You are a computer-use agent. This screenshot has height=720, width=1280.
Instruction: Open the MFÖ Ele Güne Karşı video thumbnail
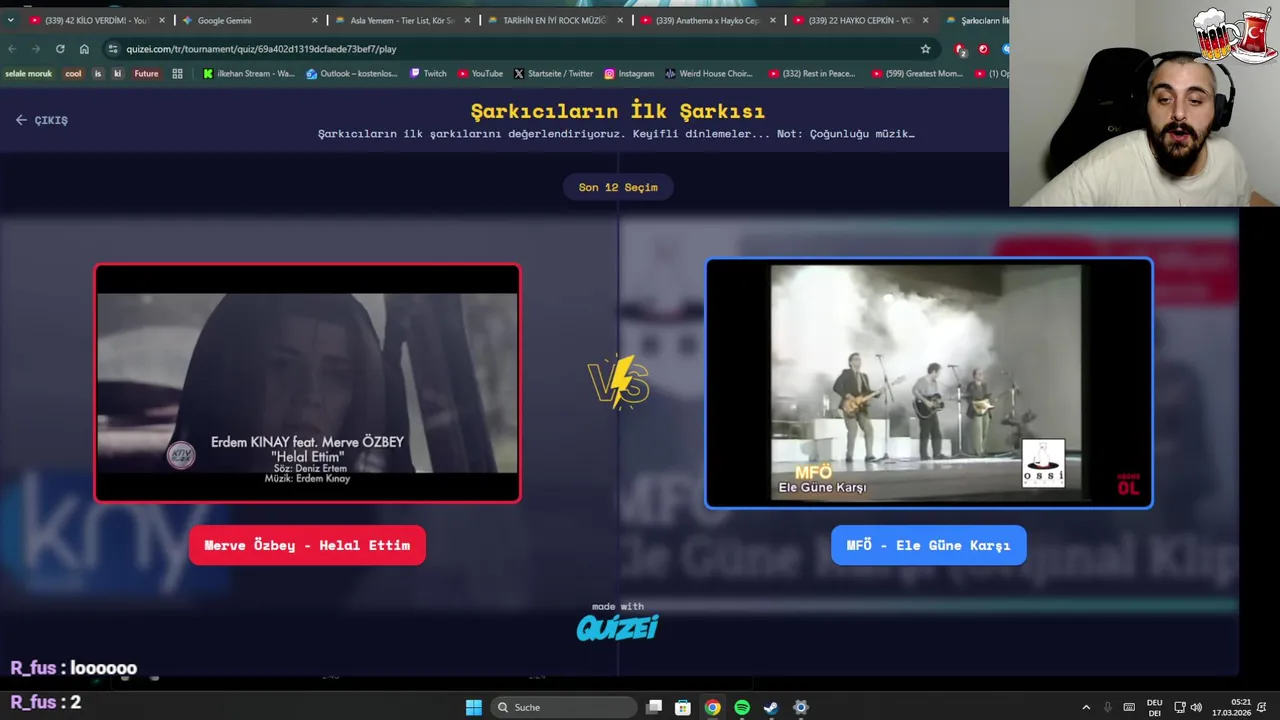click(x=929, y=384)
